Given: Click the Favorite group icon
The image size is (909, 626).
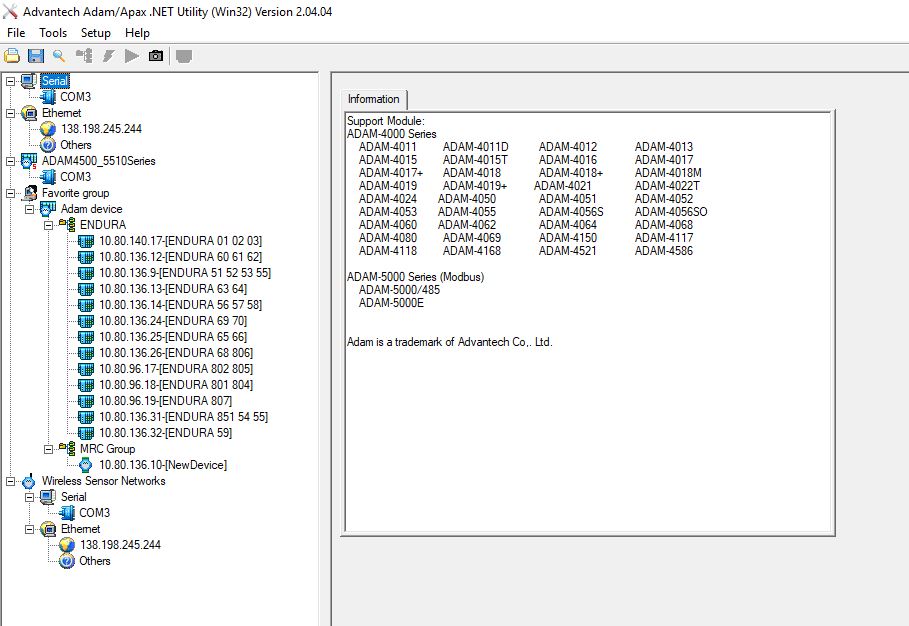Looking at the screenshot, I should coord(30,193).
